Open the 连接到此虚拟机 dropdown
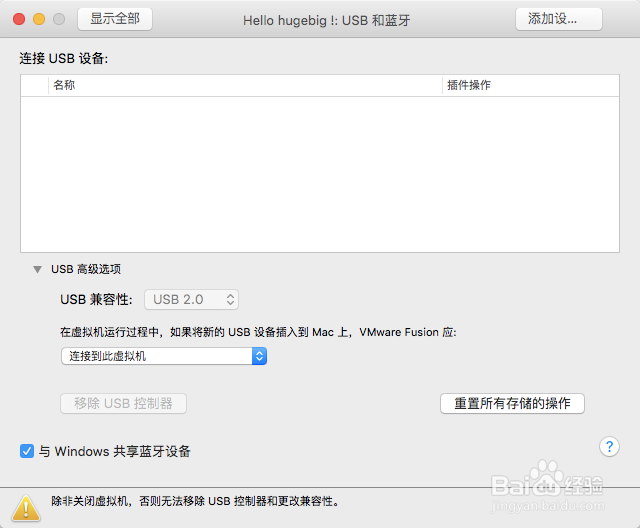Image resolution: width=640 pixels, height=528 pixels. click(164, 356)
